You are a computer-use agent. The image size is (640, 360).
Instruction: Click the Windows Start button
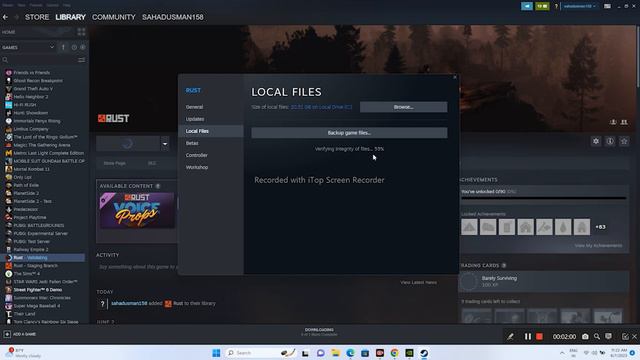click(216, 353)
